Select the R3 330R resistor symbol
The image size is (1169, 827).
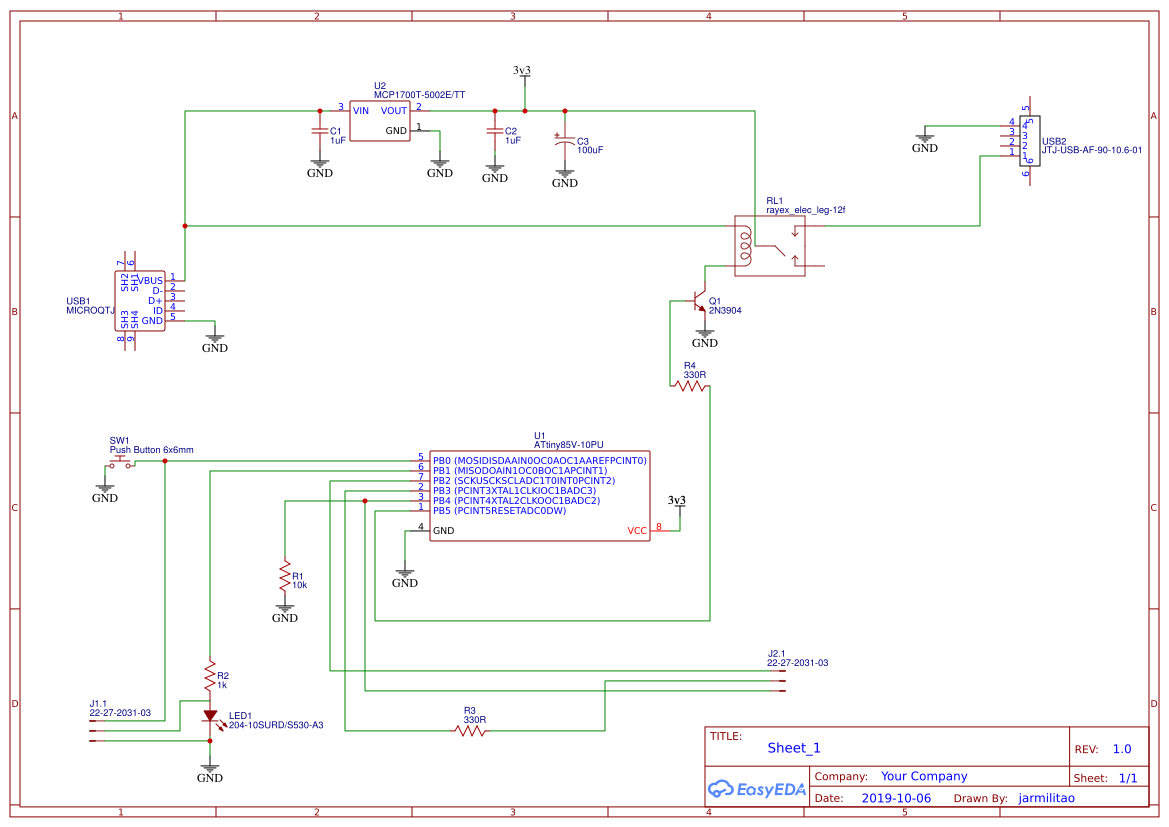click(470, 731)
